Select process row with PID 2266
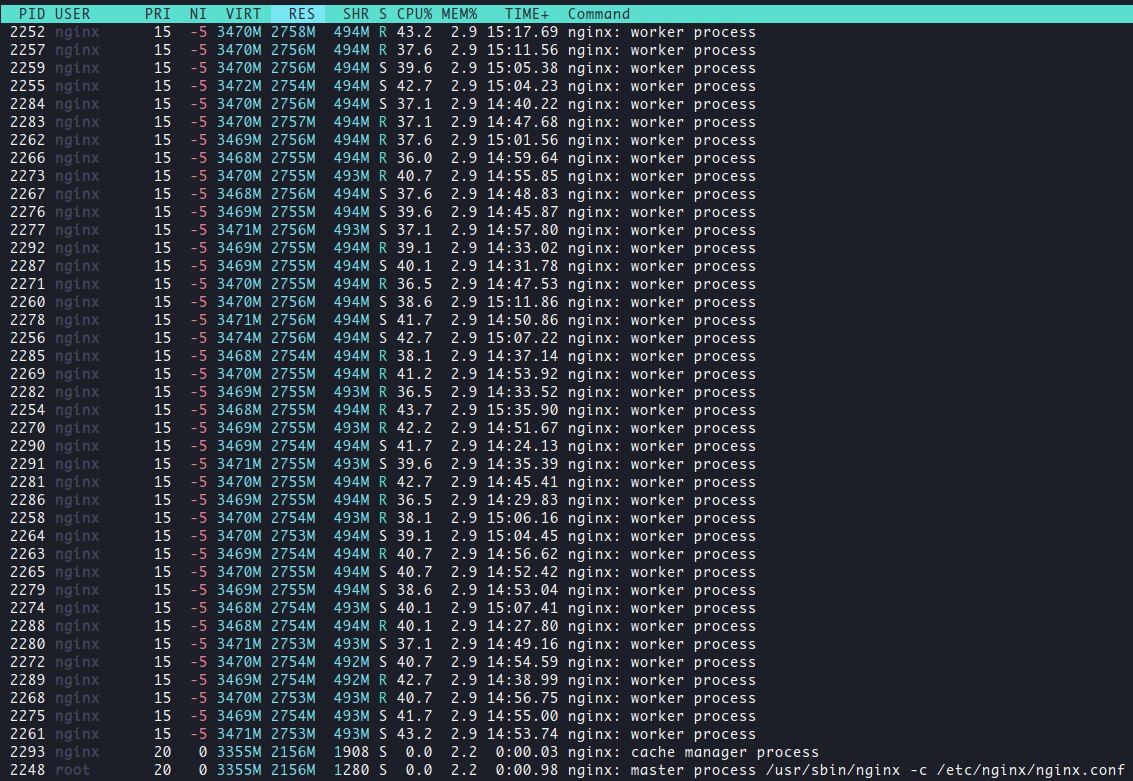Screen dimensions: 1133x781 (566, 158)
